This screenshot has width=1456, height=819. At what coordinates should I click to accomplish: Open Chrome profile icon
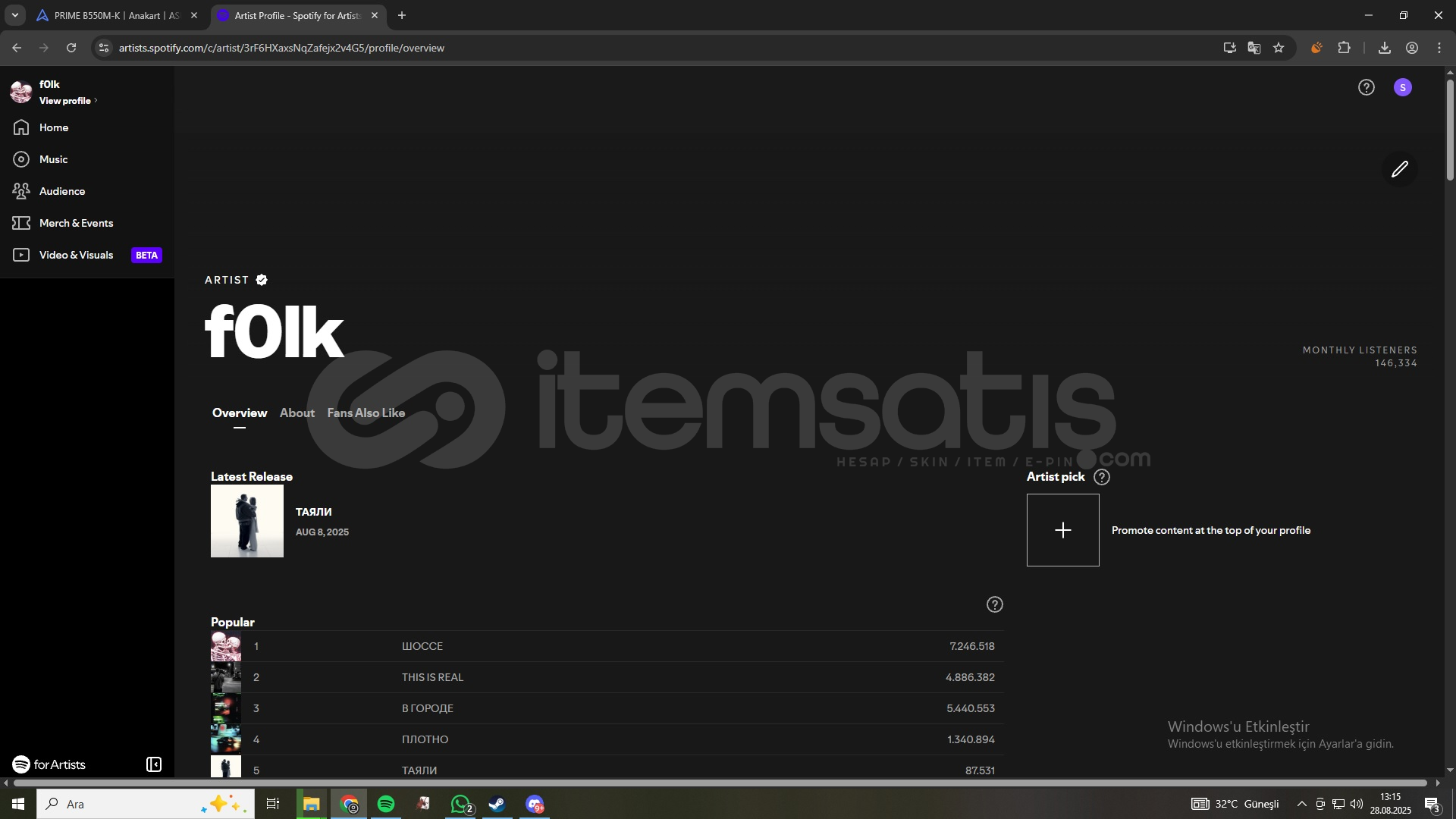pyautogui.click(x=1412, y=48)
